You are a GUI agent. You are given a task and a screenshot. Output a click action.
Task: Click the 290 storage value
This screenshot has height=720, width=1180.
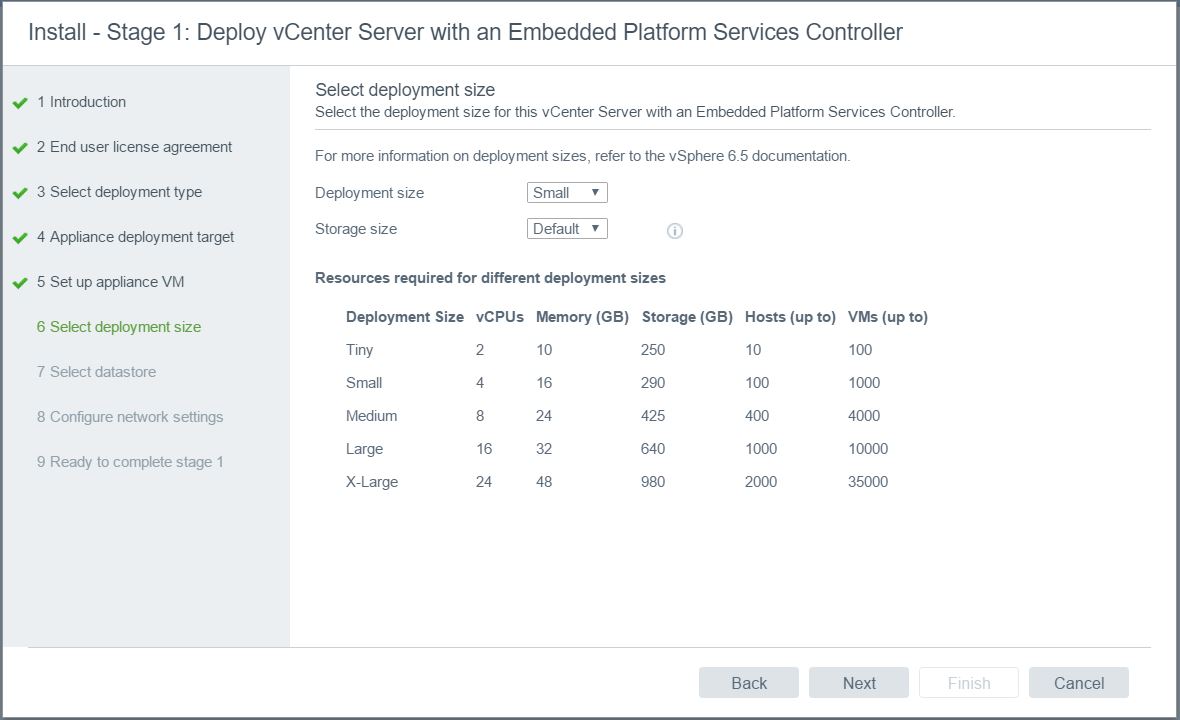point(653,383)
